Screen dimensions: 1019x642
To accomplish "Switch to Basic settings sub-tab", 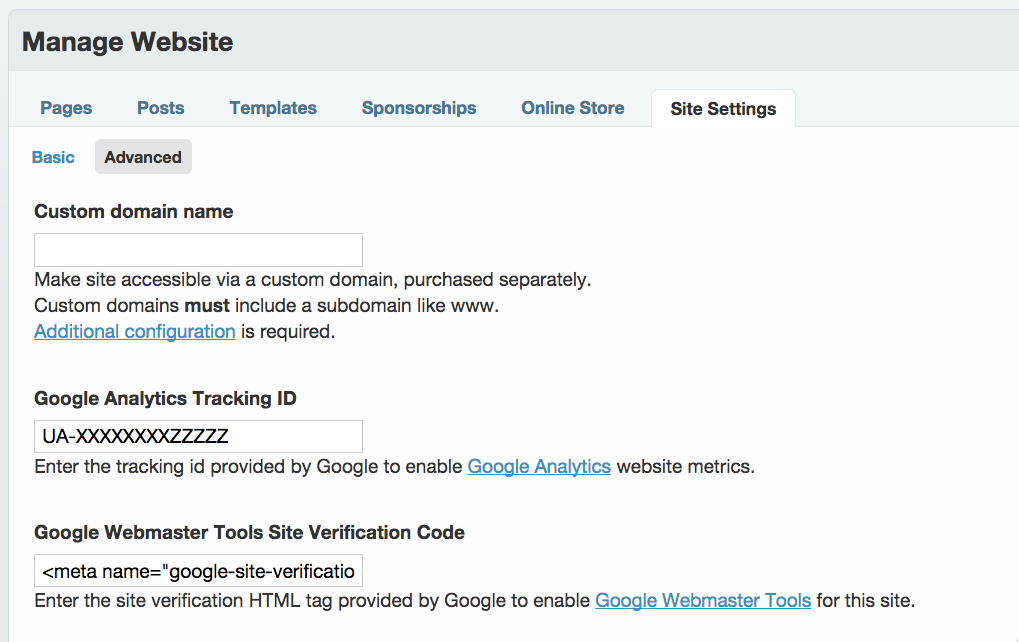I will click(x=53, y=157).
